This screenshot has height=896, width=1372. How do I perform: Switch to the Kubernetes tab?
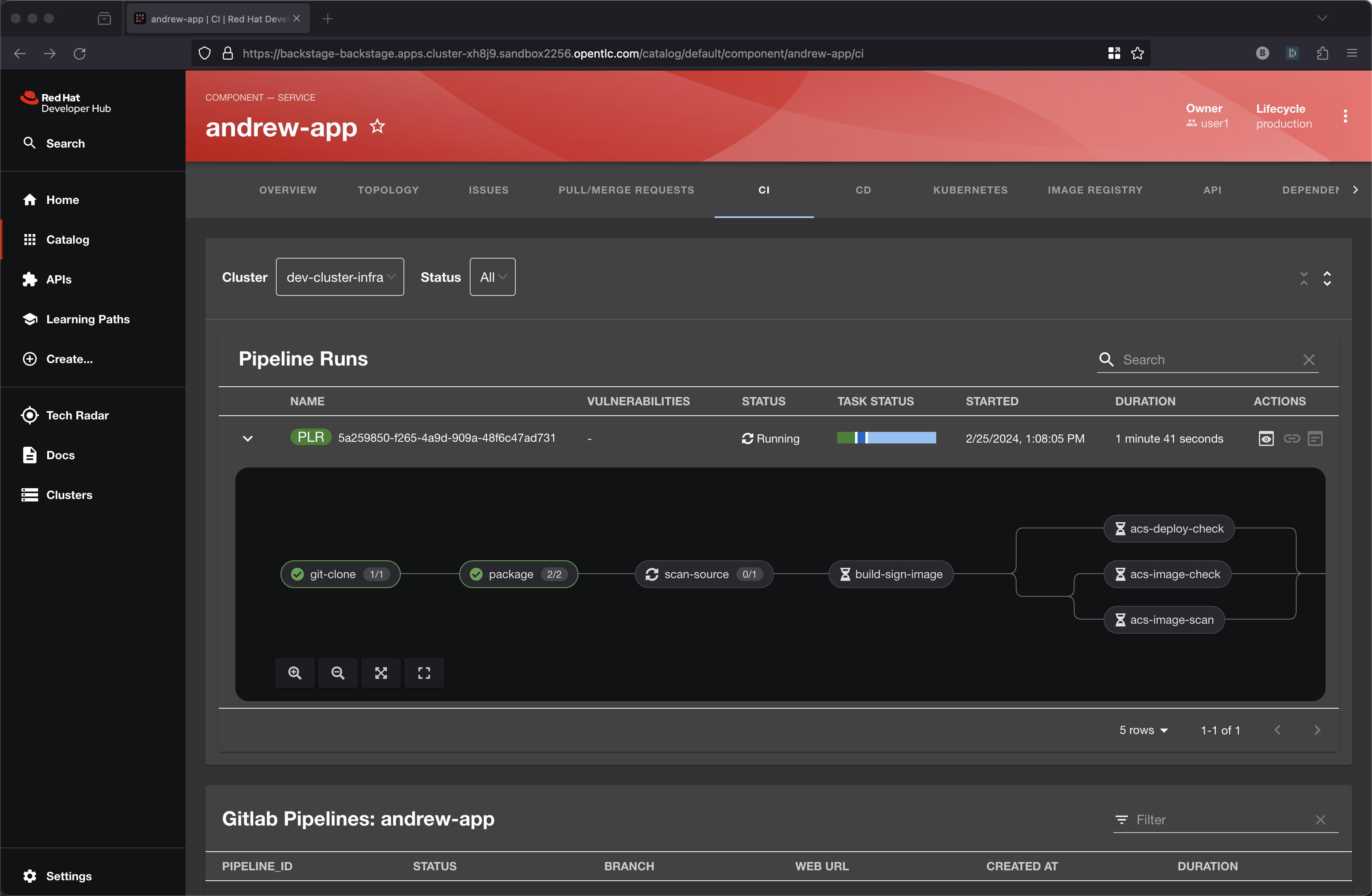click(x=970, y=190)
